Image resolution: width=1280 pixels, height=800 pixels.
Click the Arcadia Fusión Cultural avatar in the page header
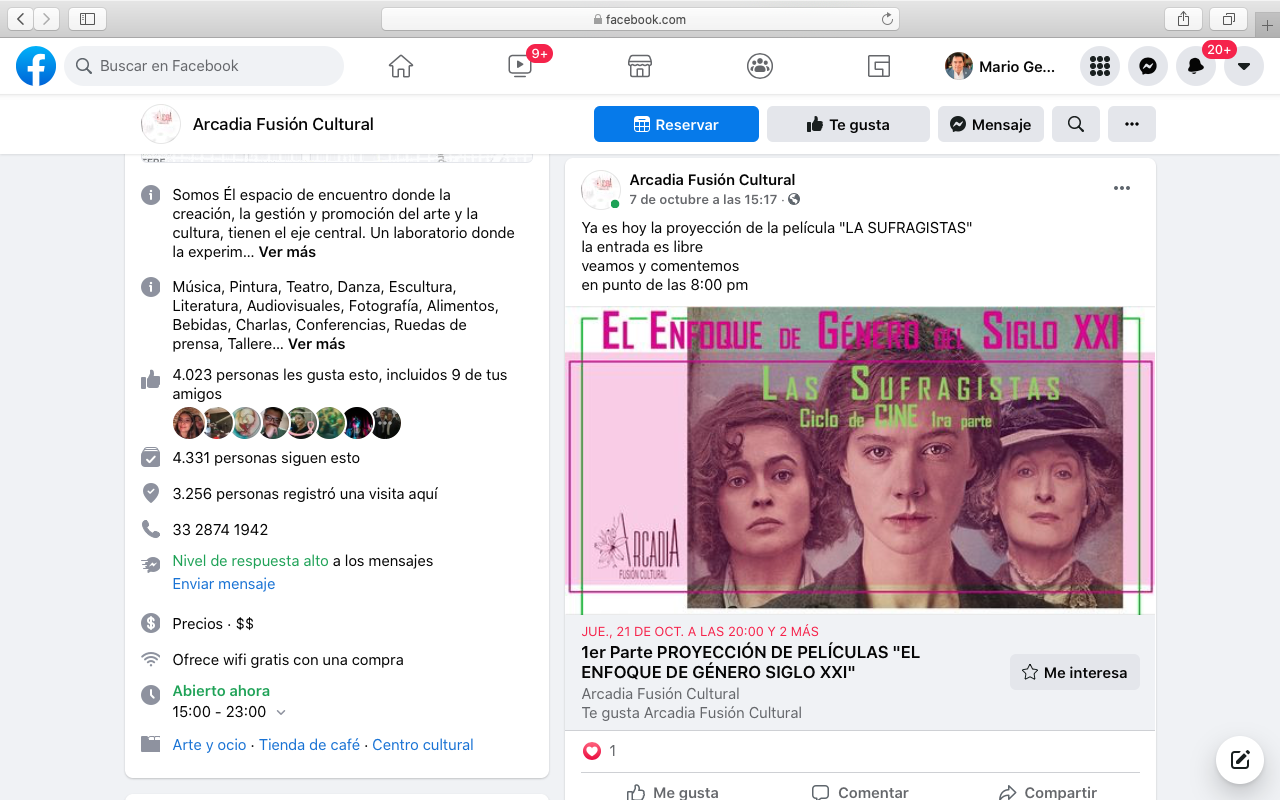(161, 124)
